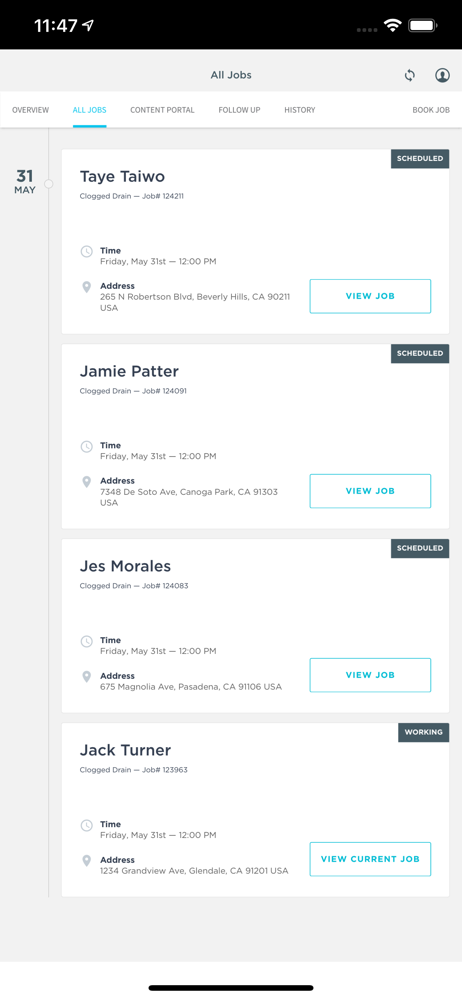462x1000 pixels.
Task: Open View Current Job for Jack Turner
Action: 370,859
